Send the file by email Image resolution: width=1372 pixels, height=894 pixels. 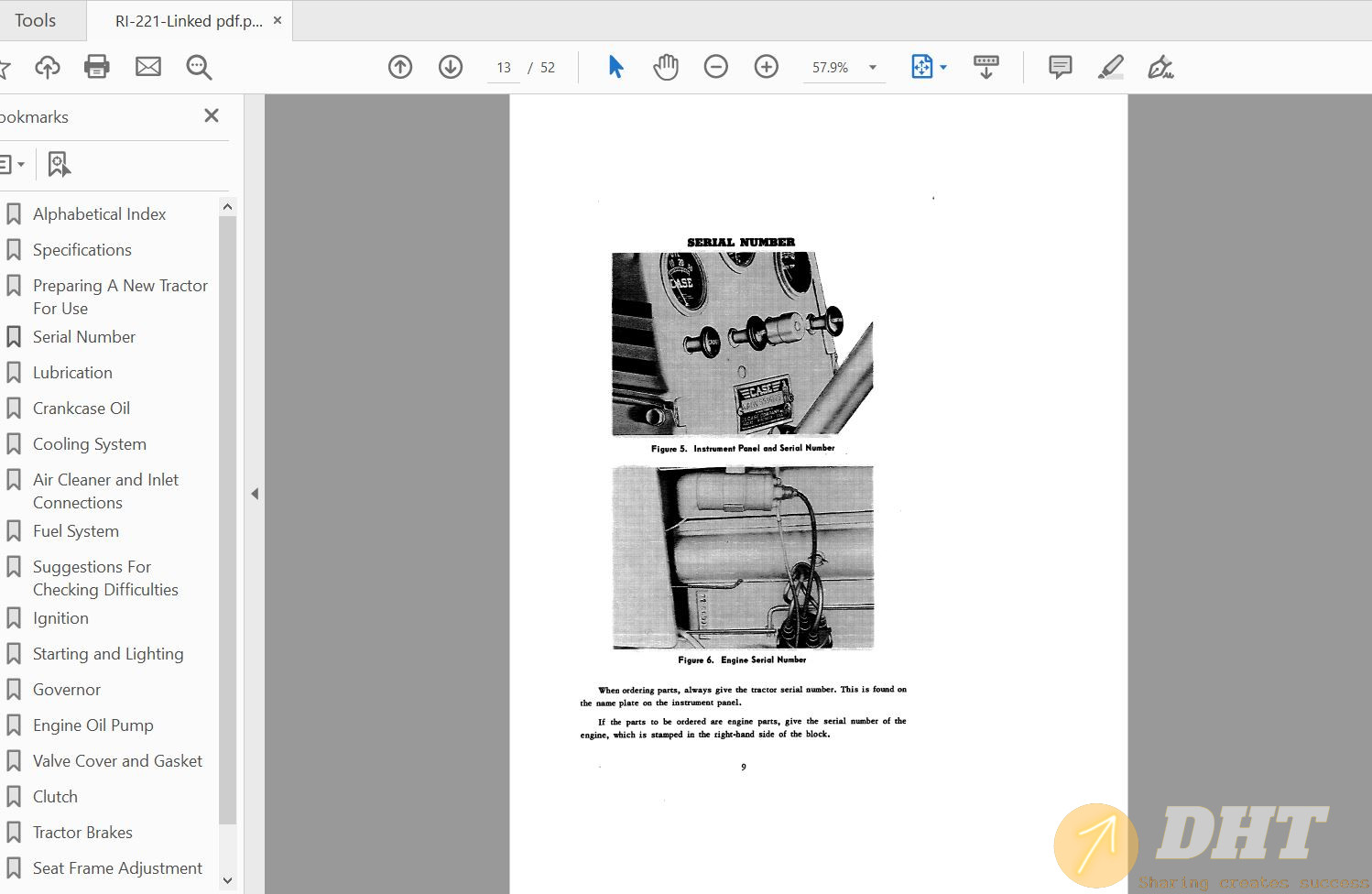click(148, 67)
